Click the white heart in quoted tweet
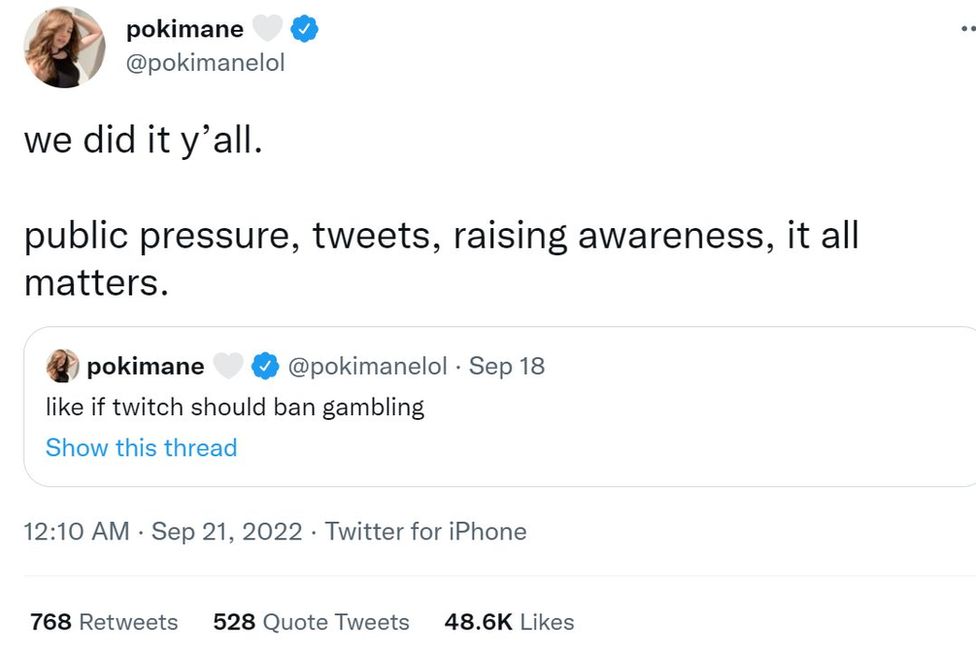 (228, 367)
